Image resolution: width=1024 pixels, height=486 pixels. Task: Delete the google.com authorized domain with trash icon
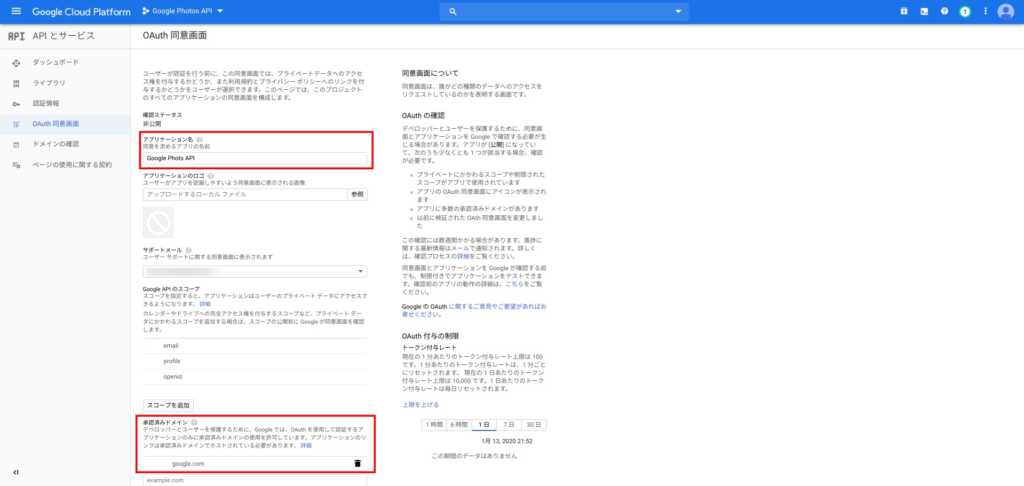coord(357,463)
